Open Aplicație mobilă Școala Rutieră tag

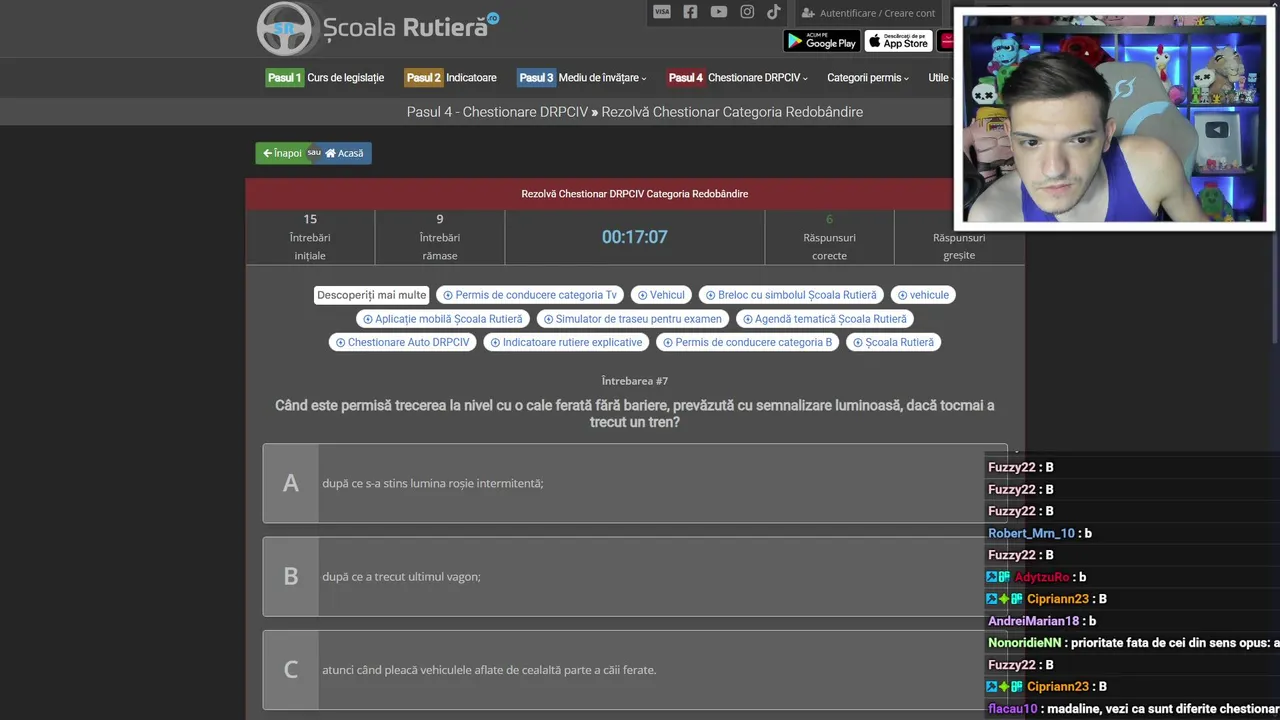coord(443,319)
